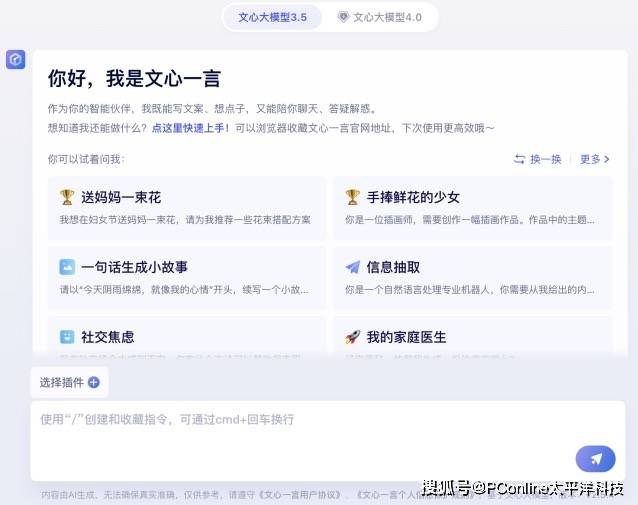The image size is (638, 505).
Task: Click the paper plane icon on 信息抽取
Action: click(352, 267)
